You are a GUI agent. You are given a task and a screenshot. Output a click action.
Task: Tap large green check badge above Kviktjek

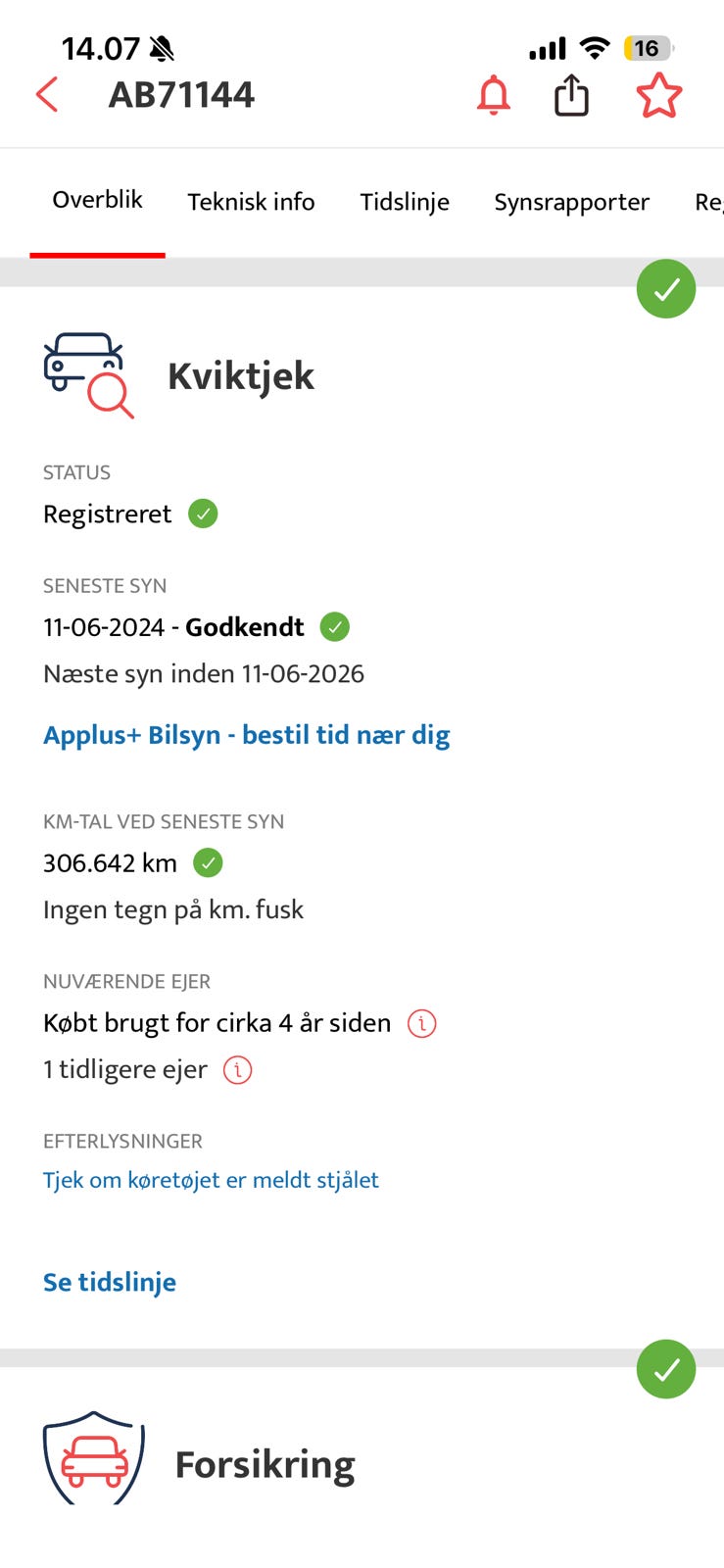tap(666, 289)
